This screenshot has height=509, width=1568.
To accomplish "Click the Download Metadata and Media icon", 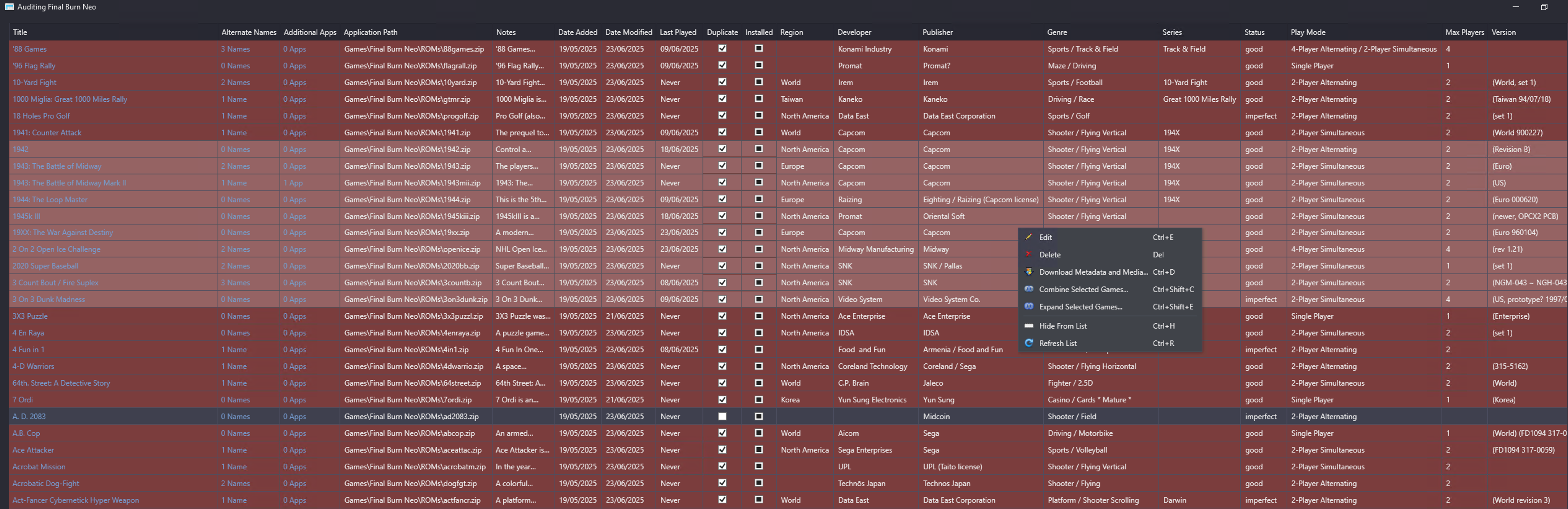I will tap(1029, 272).
